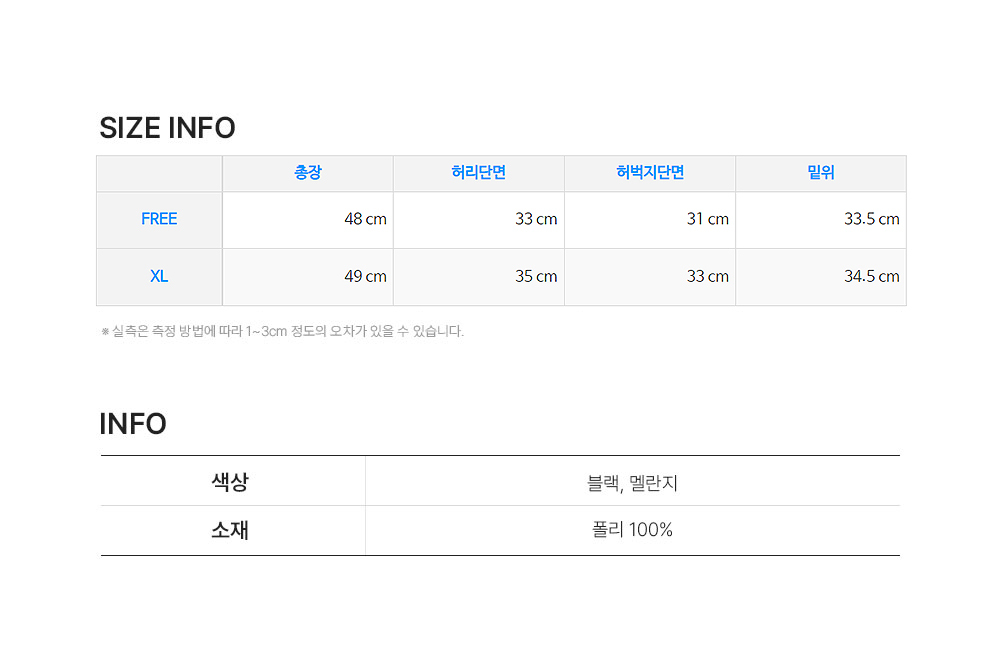Select FREE row's 33 cm waist value
This screenshot has width=1000, height=650.
[536, 219]
